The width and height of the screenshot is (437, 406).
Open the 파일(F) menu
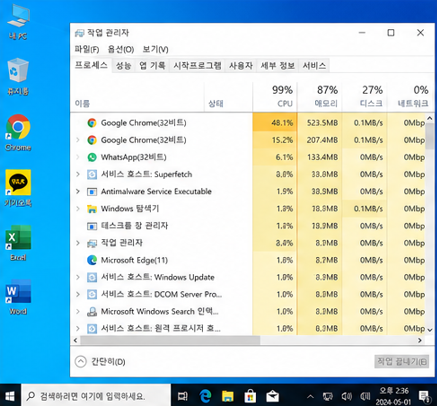point(87,49)
